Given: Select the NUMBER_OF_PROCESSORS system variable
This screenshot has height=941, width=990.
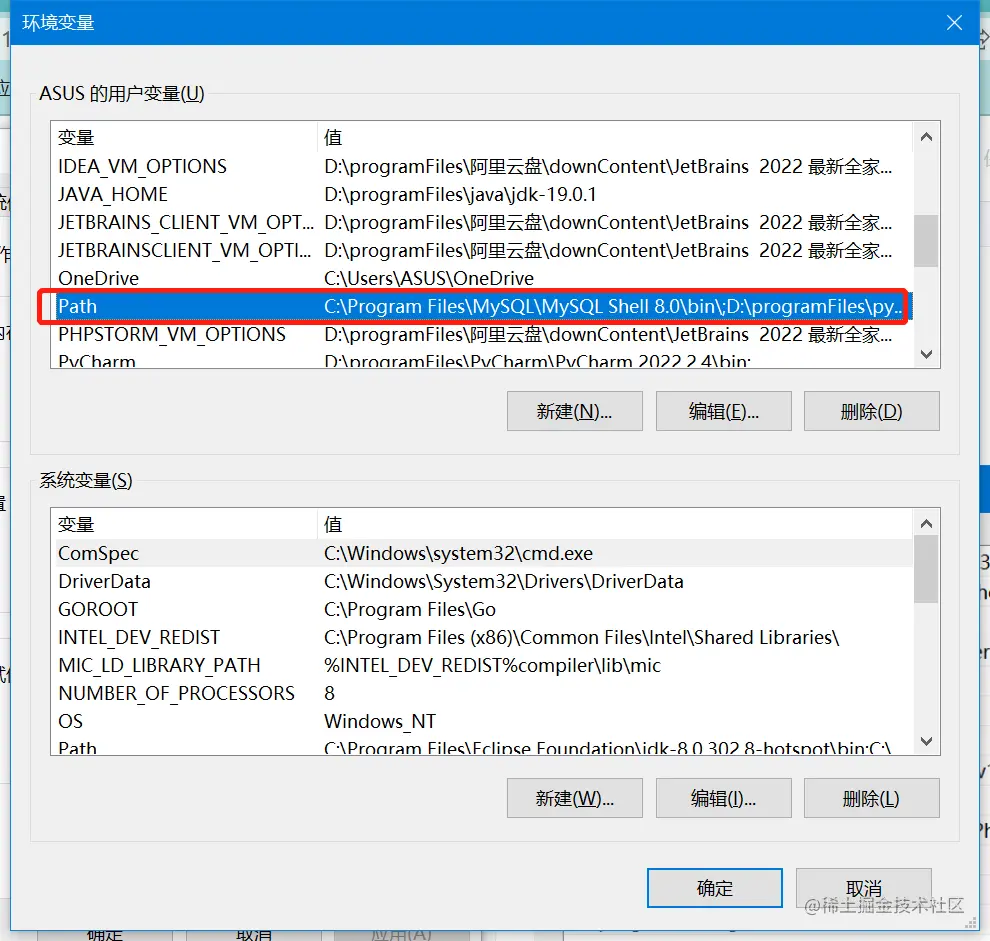Looking at the screenshot, I should [482, 693].
